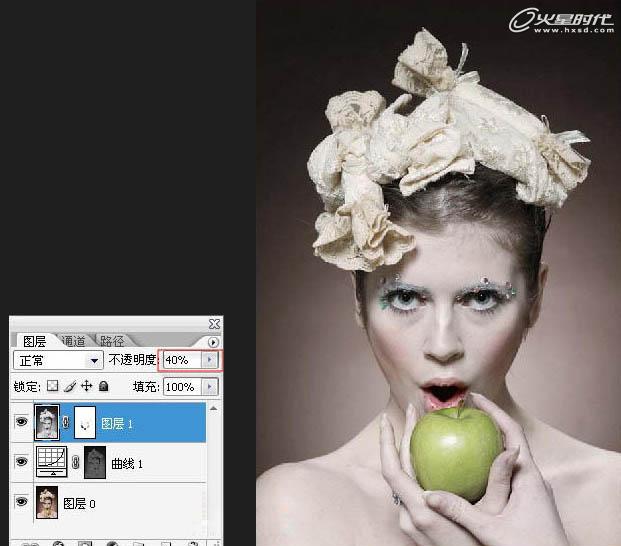This screenshot has width=621, height=546.
Task: Select the 图层 0 thumbnail
Action: (x=47, y=502)
